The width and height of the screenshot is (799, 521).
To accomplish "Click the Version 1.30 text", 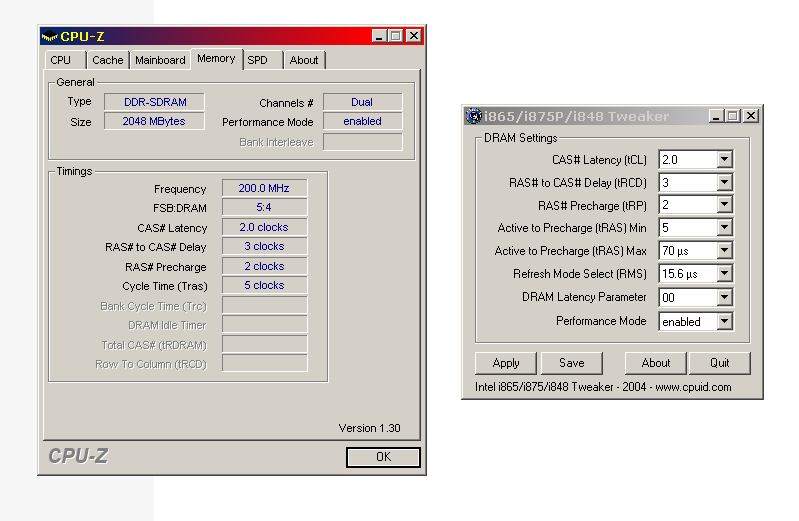I will [369, 428].
